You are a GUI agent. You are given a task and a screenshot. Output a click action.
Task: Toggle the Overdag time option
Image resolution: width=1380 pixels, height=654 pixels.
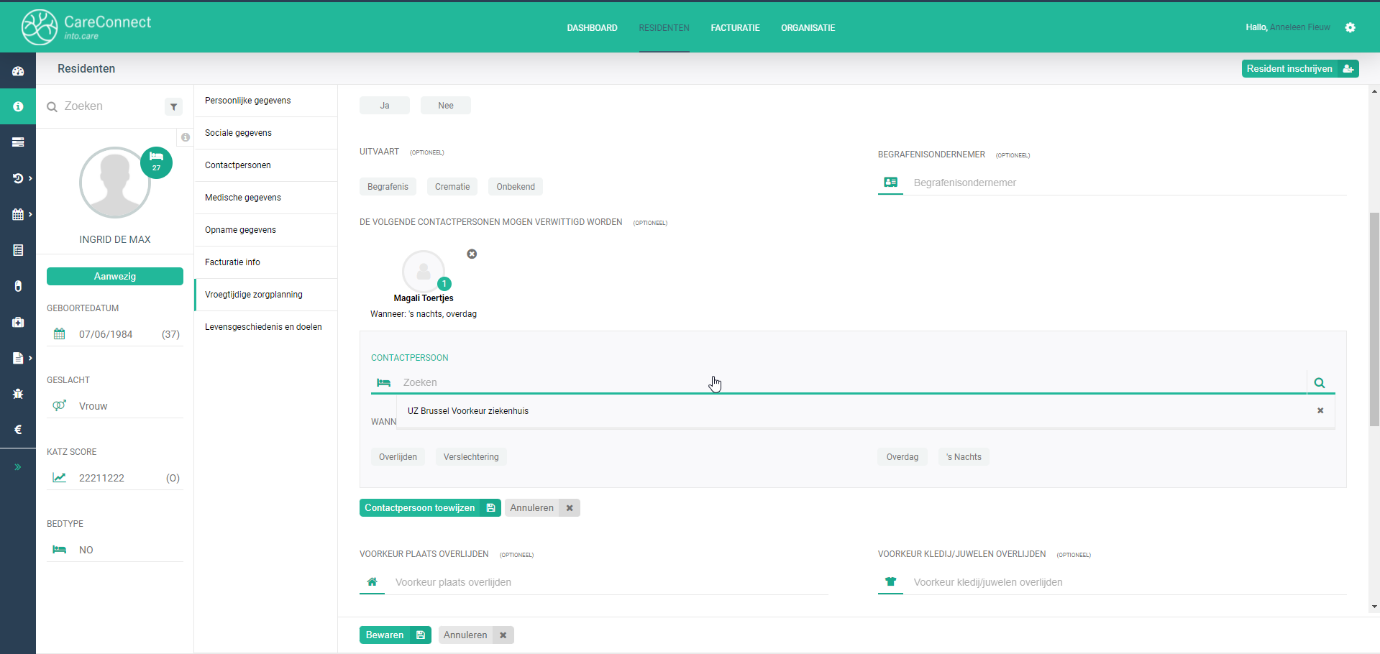click(x=902, y=457)
